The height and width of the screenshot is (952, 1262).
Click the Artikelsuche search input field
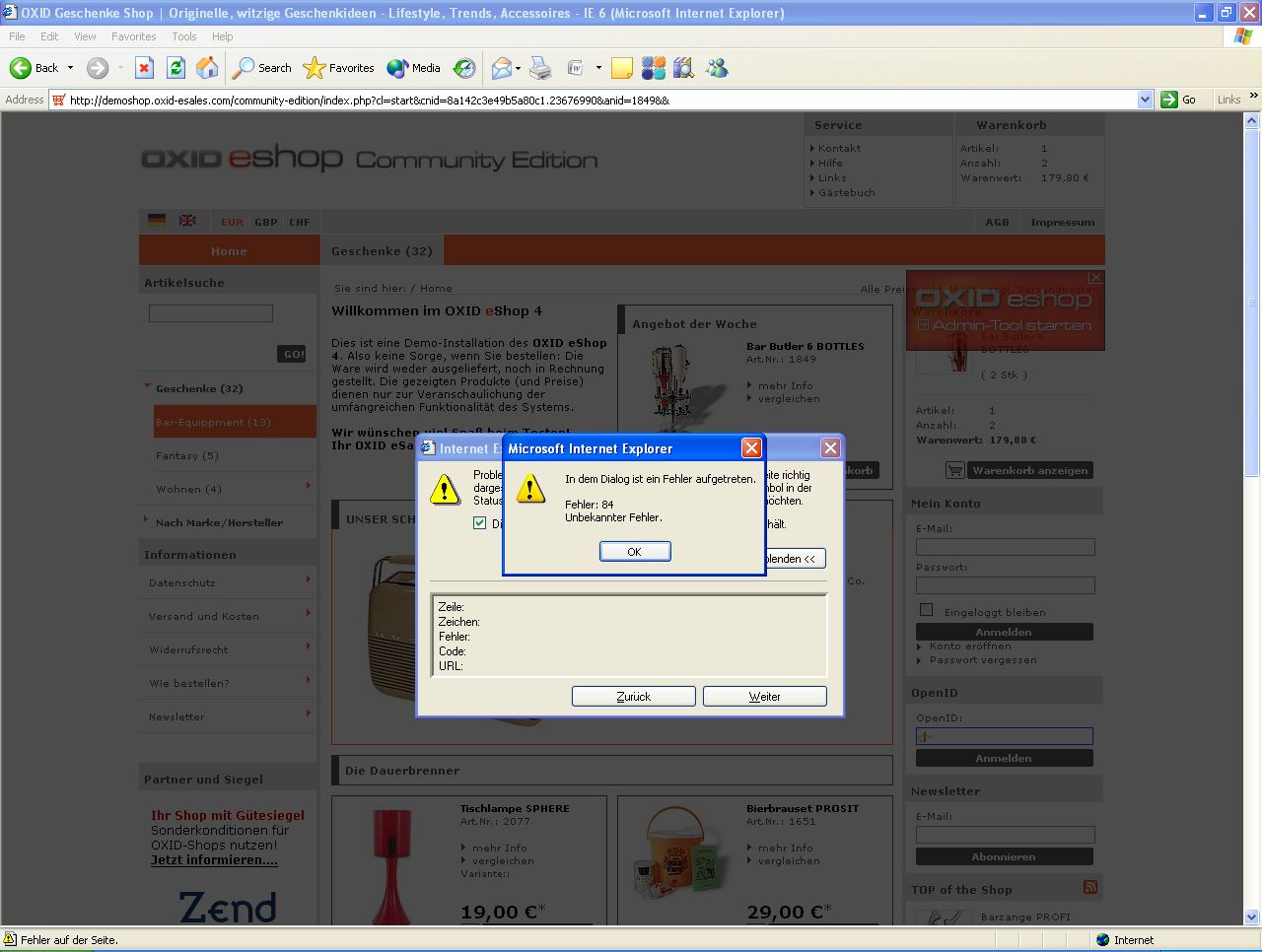pos(211,313)
